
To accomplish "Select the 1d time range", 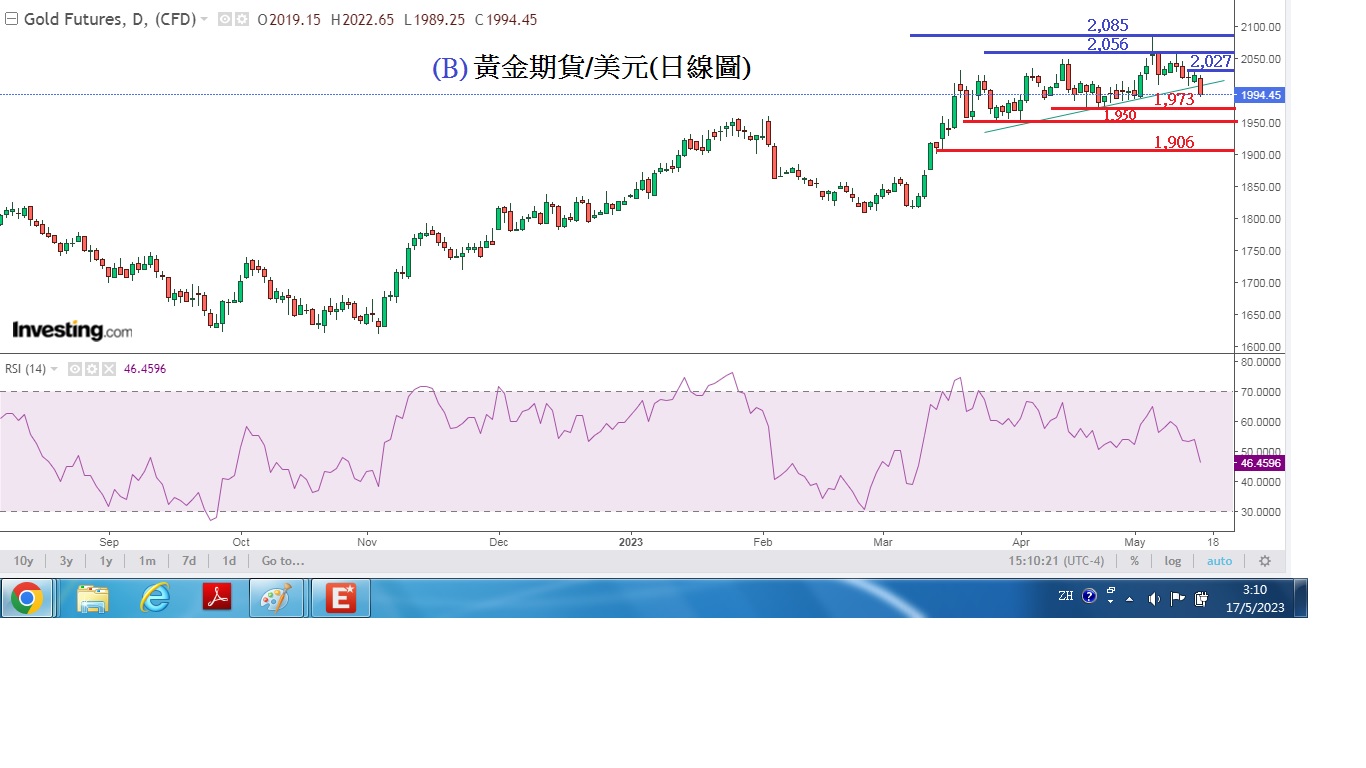I will coord(229,561).
